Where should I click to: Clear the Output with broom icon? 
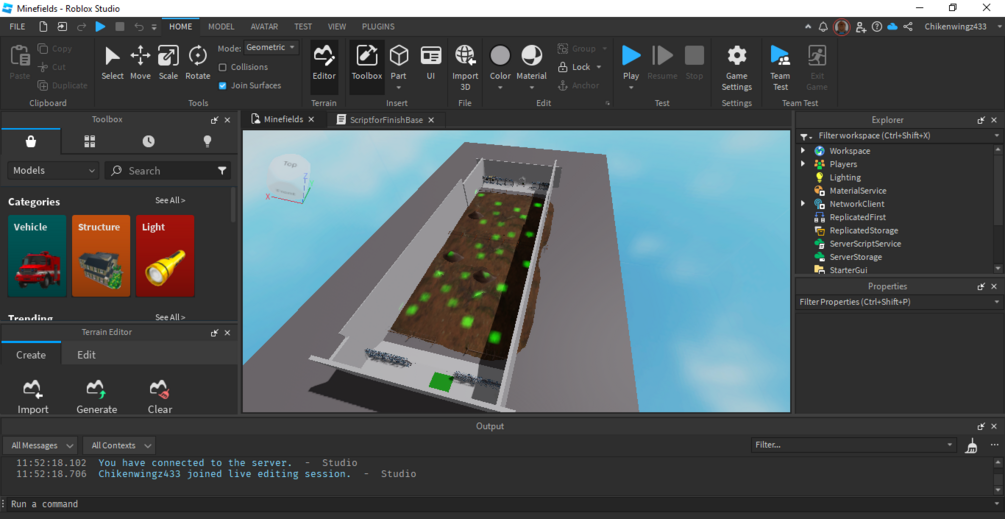click(x=972, y=445)
